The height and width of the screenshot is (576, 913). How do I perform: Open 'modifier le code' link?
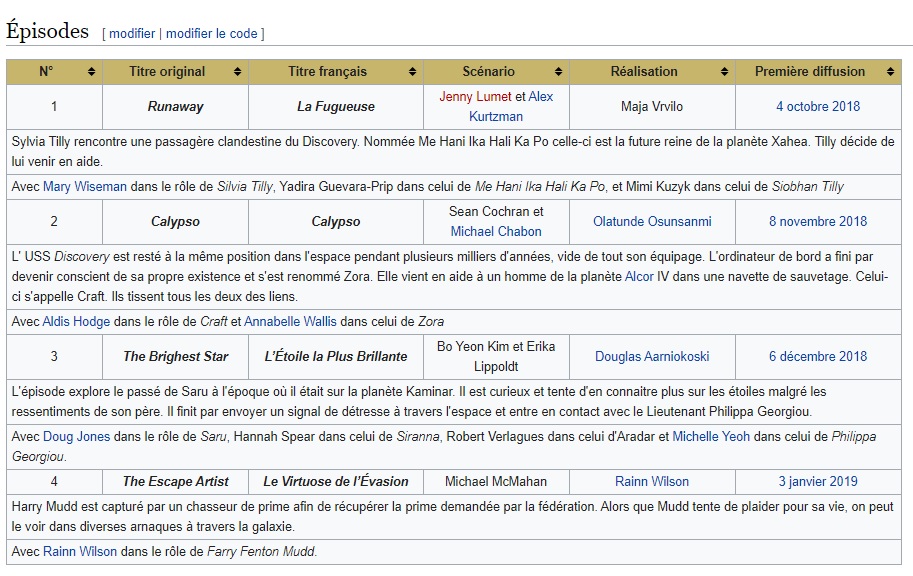(211, 34)
